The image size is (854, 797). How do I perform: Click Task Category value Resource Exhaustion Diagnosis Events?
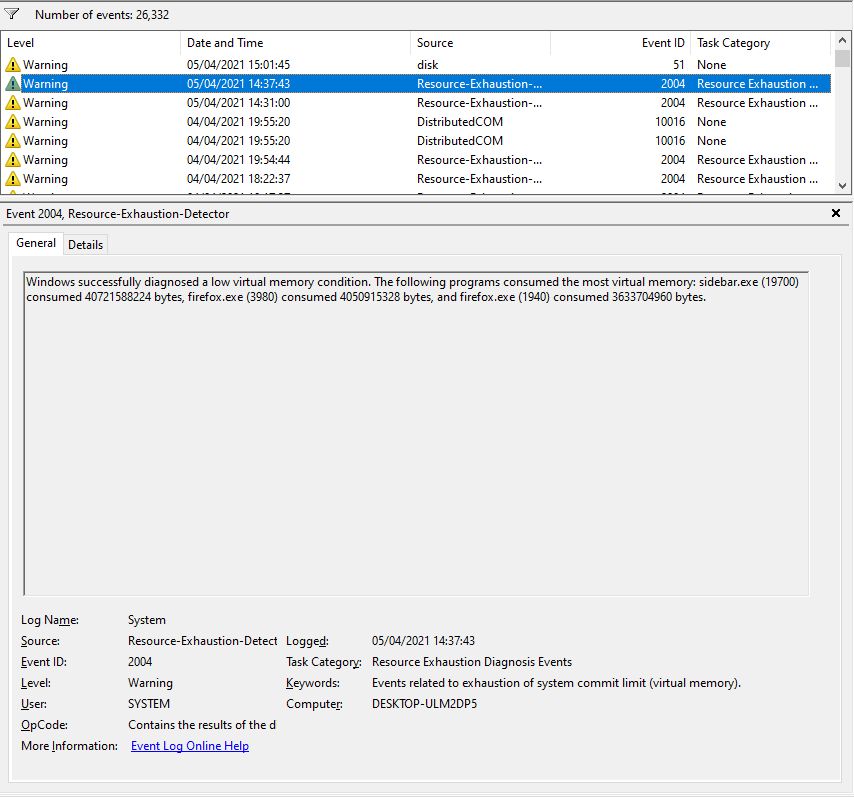pos(472,662)
